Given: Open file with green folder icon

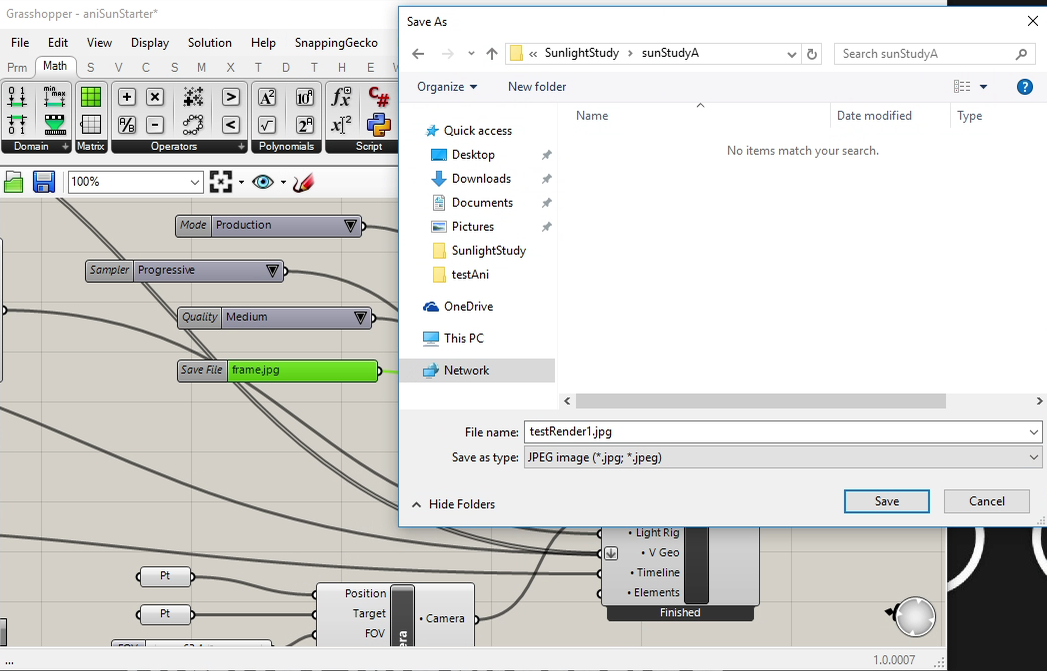Looking at the screenshot, I should tap(13, 182).
